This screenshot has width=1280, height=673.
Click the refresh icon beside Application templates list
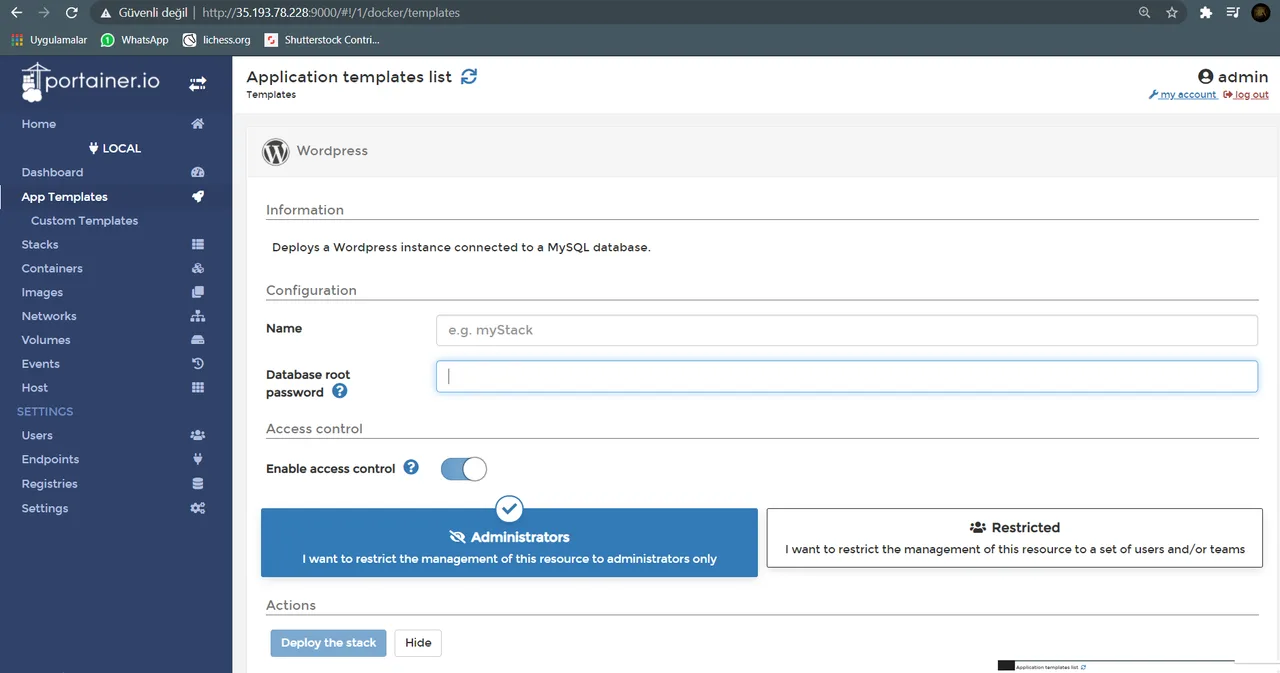(469, 76)
